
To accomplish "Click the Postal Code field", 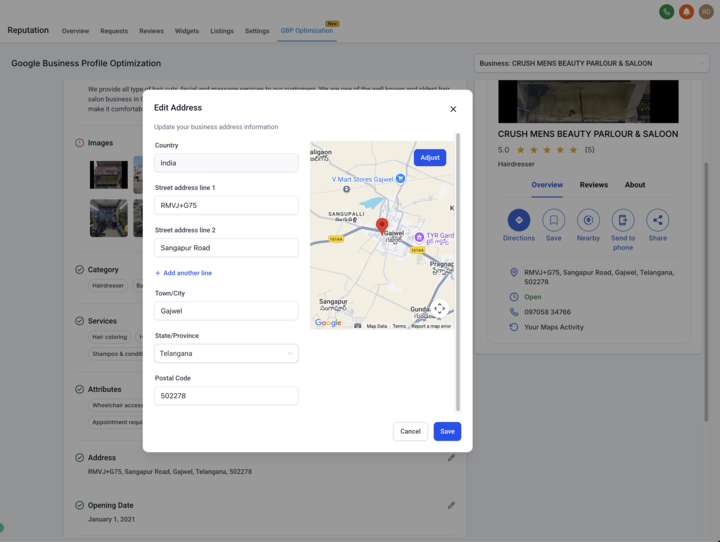I will click(226, 395).
